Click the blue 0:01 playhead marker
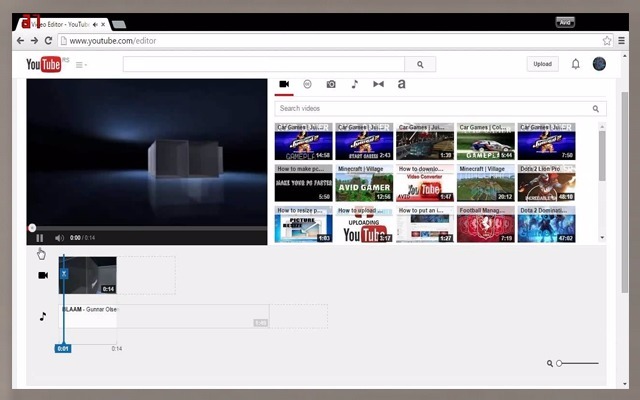 pyautogui.click(x=63, y=348)
